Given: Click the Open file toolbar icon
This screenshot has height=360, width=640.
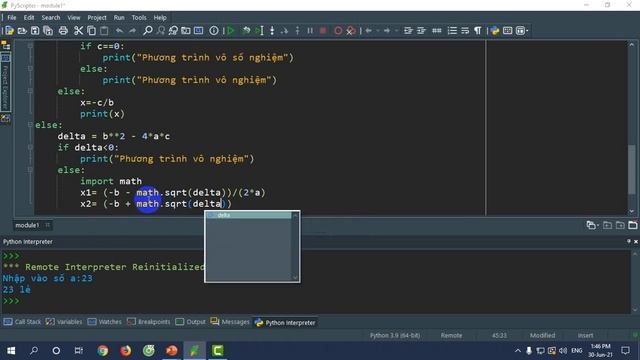Looking at the screenshot, I should [22, 31].
